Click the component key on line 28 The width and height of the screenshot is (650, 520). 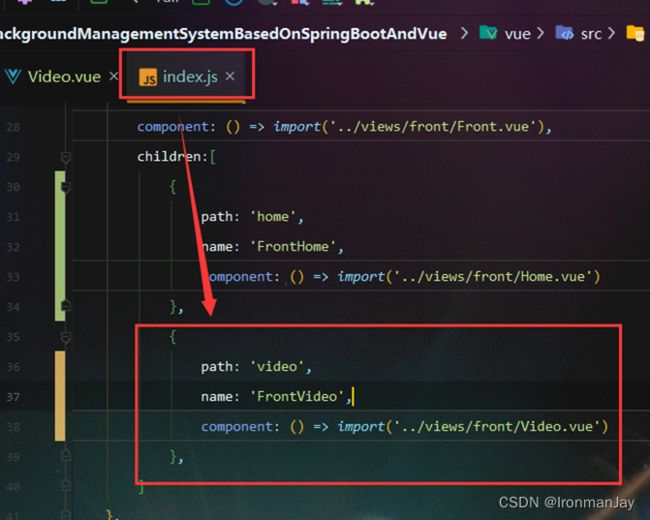[x=173, y=126]
